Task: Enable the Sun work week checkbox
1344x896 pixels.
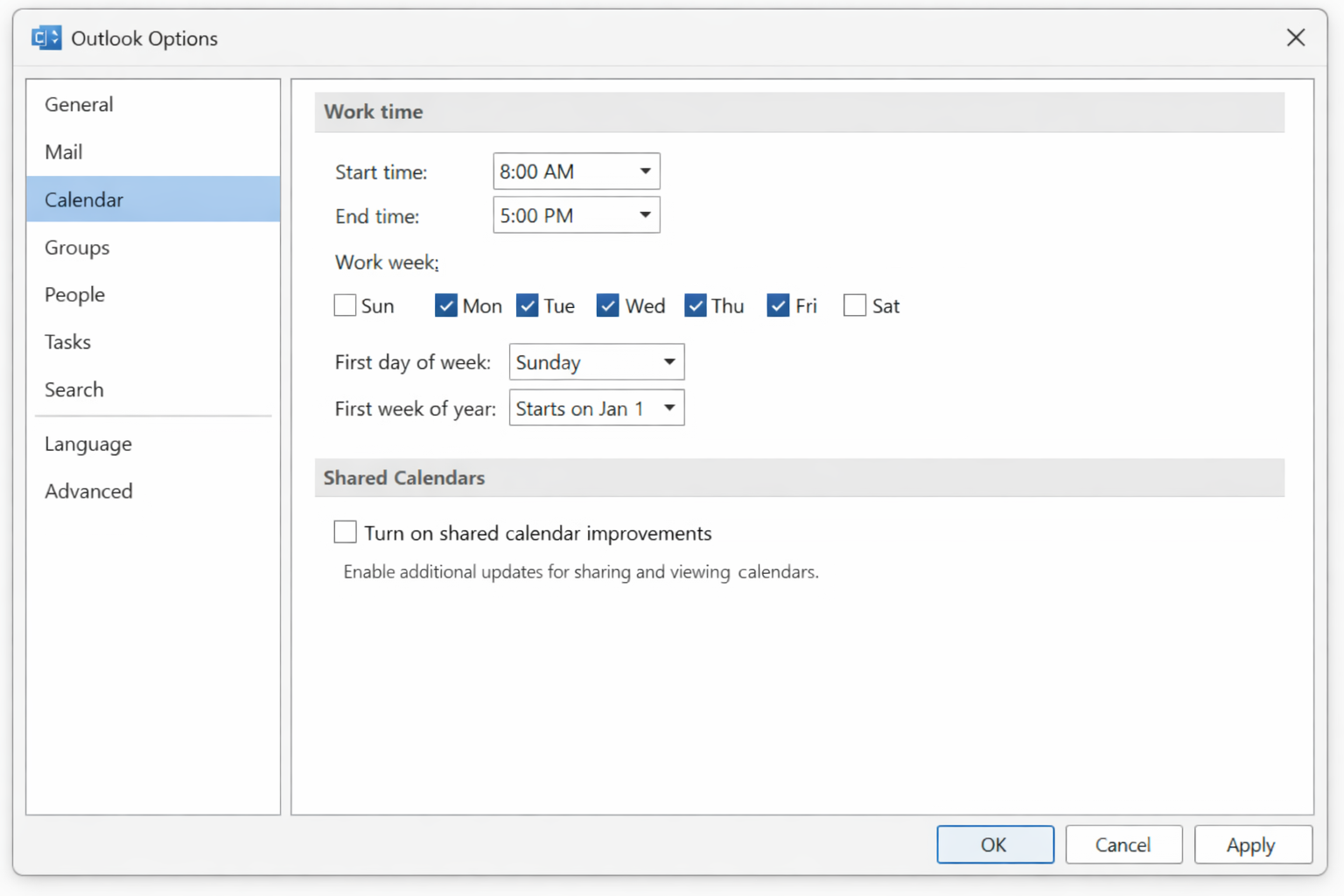Action: (x=345, y=304)
